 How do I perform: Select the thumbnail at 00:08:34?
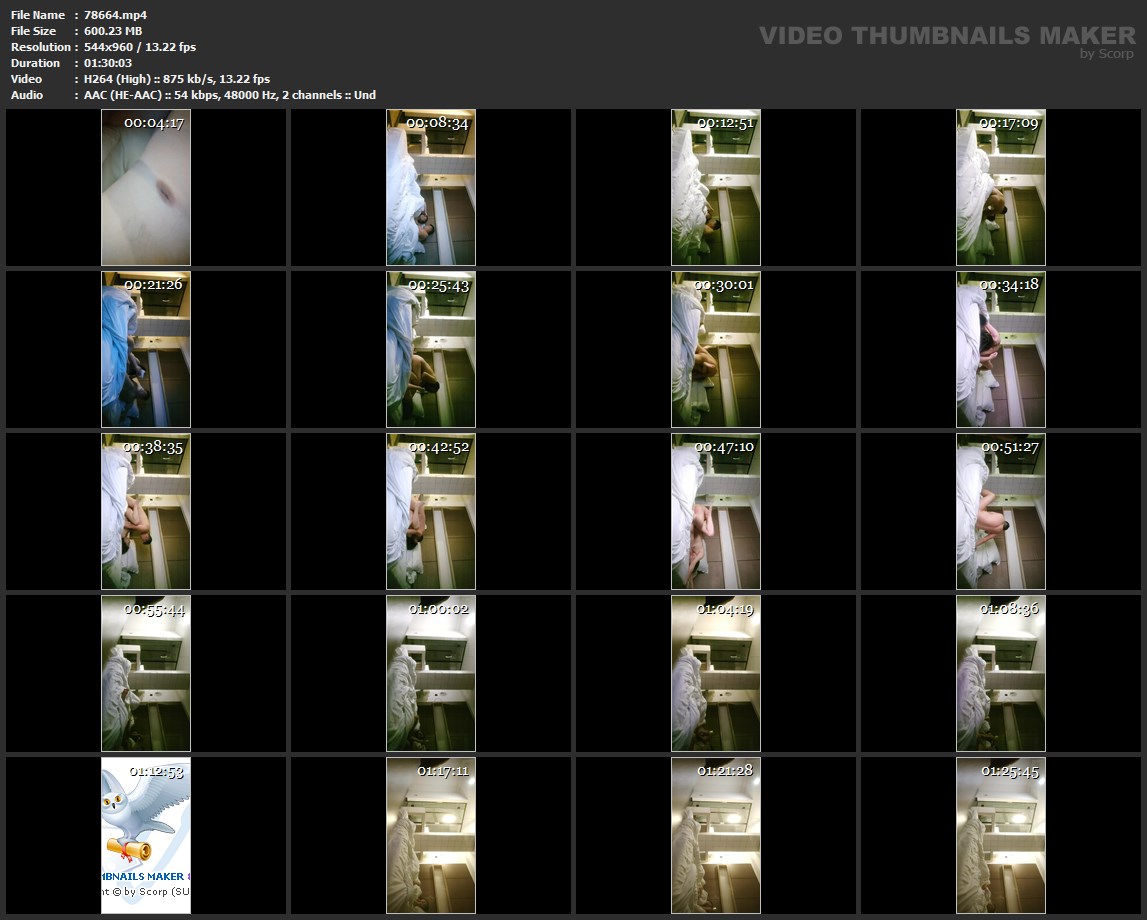[x=431, y=187]
